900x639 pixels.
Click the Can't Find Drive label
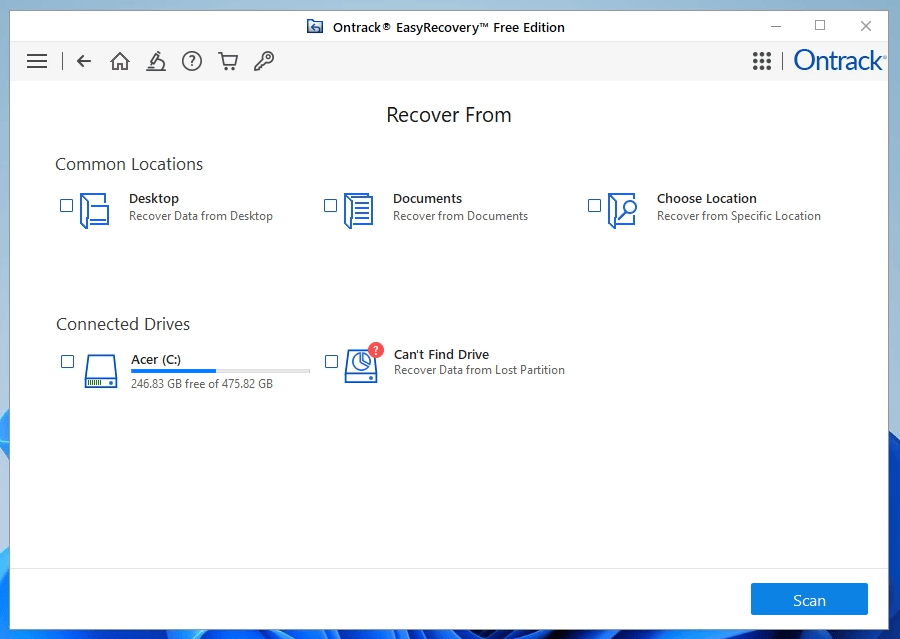pyautogui.click(x=441, y=354)
